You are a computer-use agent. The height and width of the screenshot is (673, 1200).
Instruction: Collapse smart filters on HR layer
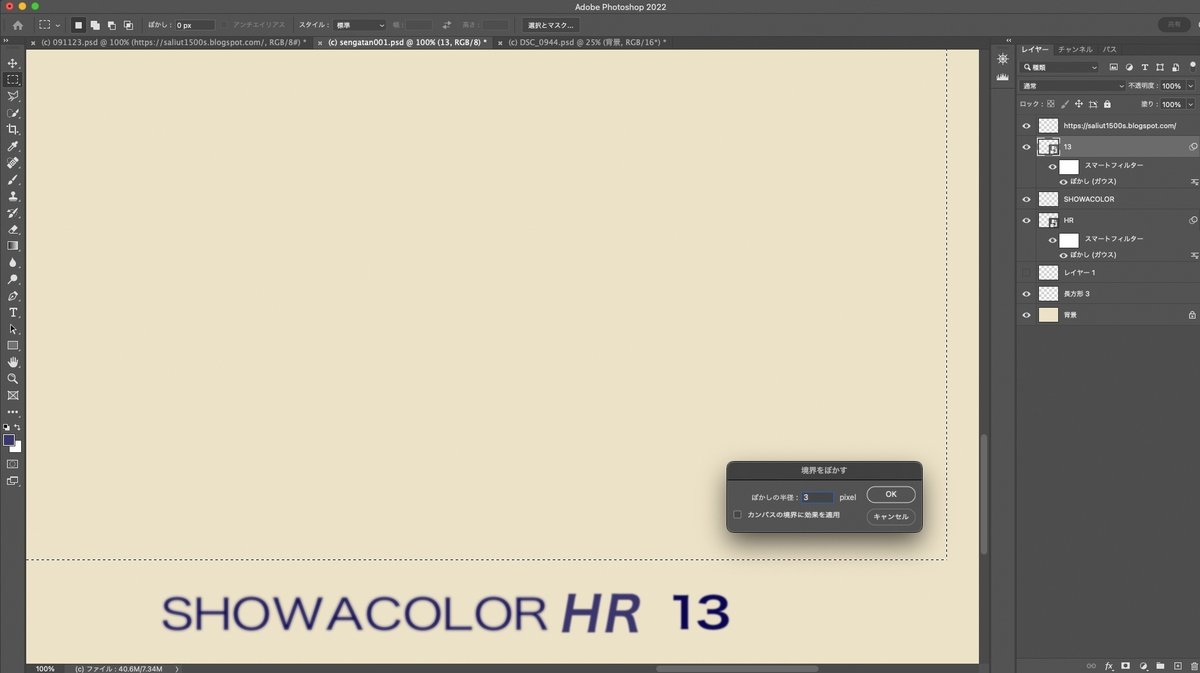click(1193, 220)
